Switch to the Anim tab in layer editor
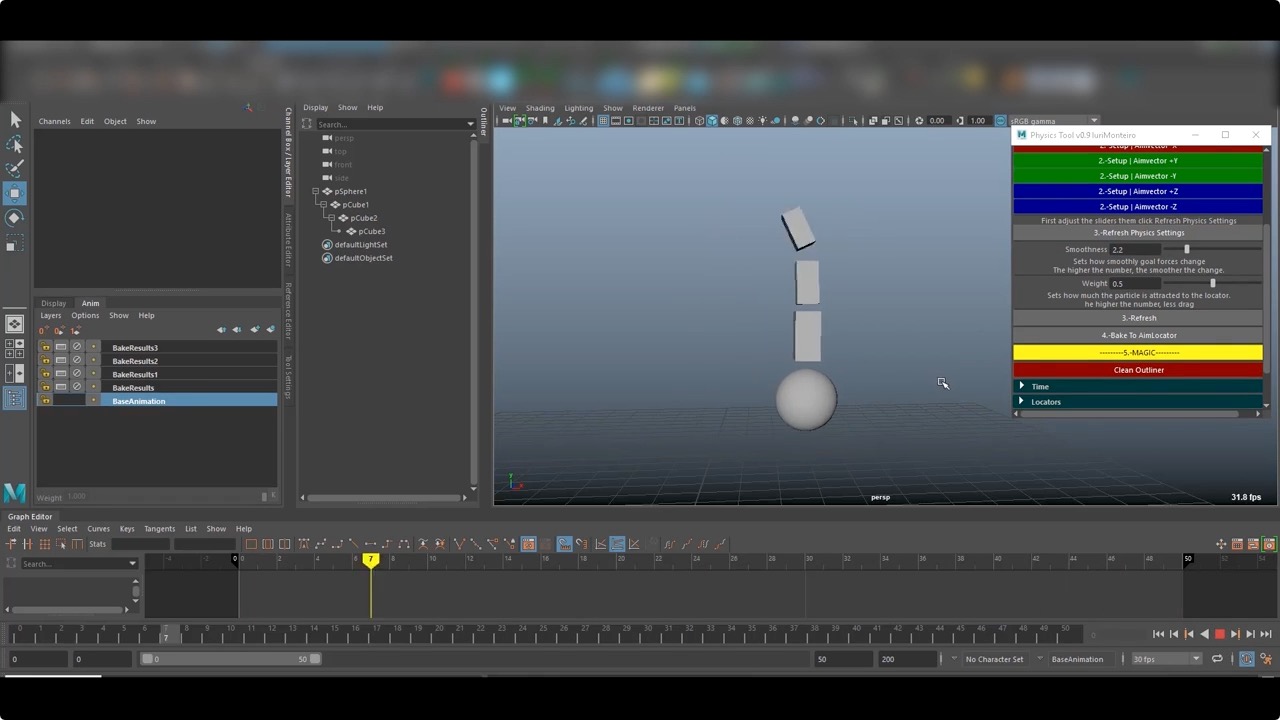Image resolution: width=1280 pixels, height=720 pixels. (90, 303)
